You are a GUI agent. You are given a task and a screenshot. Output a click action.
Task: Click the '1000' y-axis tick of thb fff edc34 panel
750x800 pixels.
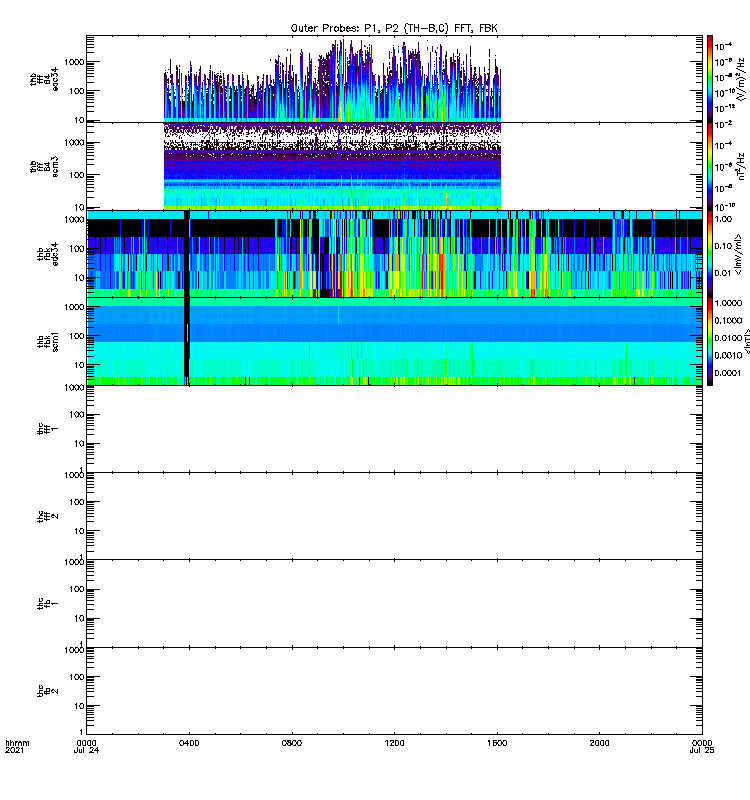(74, 62)
